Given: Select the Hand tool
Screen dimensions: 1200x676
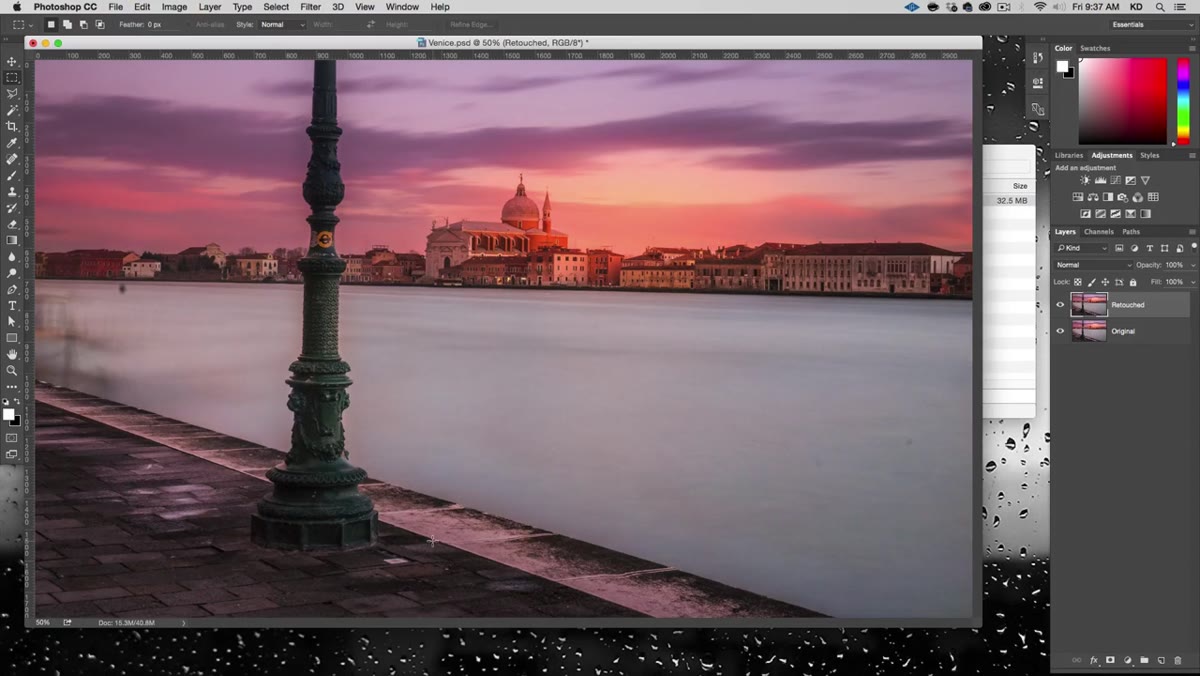Looking at the screenshot, I should point(12,354).
